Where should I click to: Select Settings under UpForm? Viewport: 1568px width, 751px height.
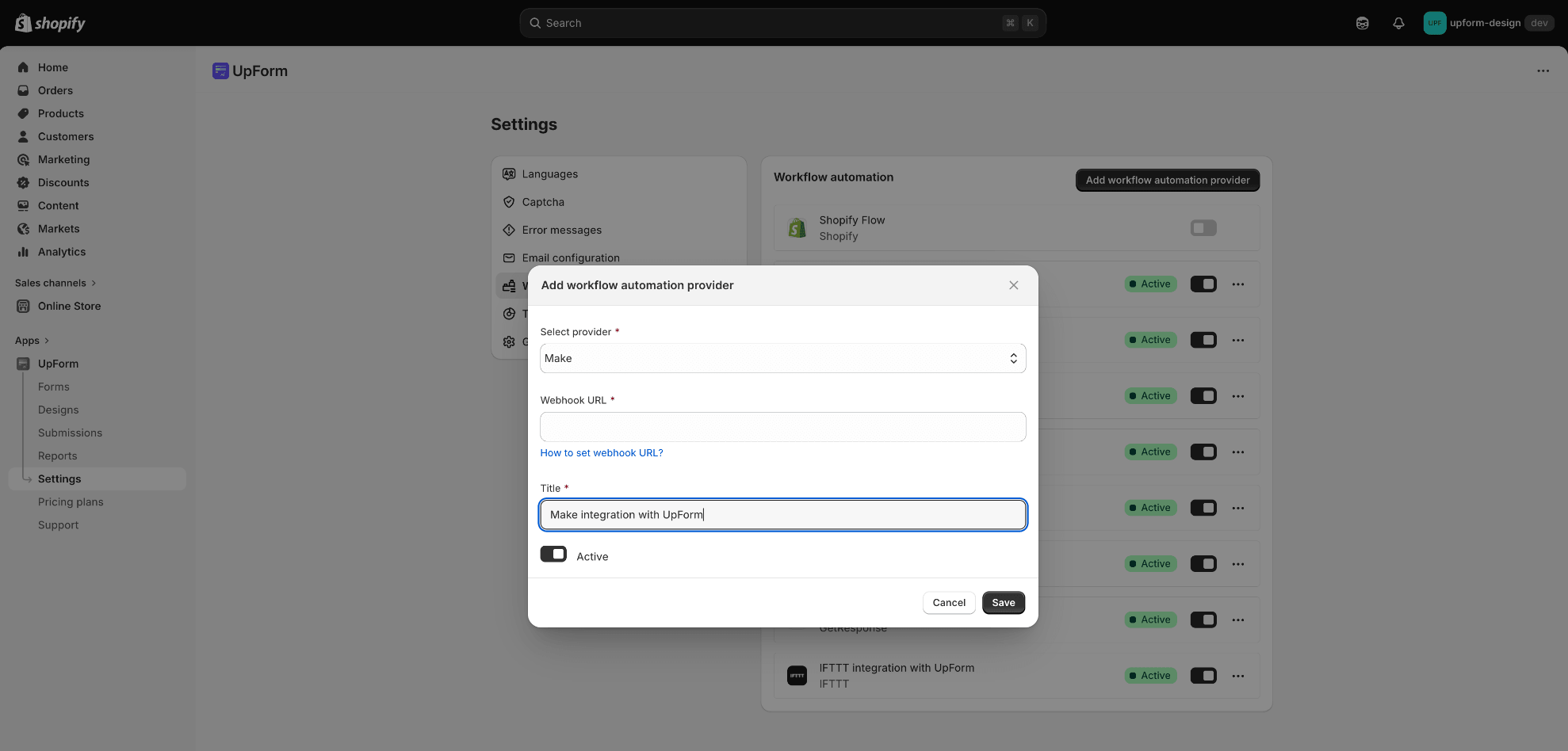click(97, 478)
